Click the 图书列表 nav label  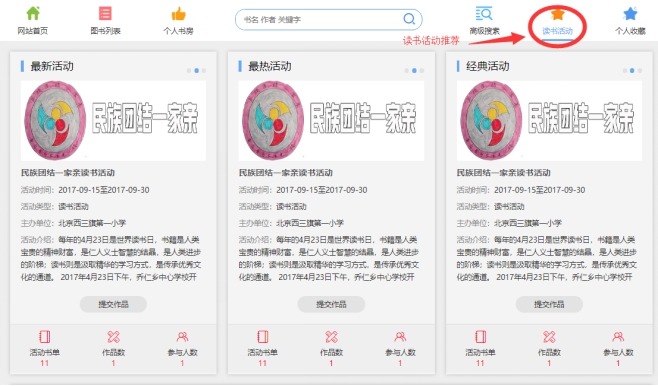pyautogui.click(x=105, y=31)
